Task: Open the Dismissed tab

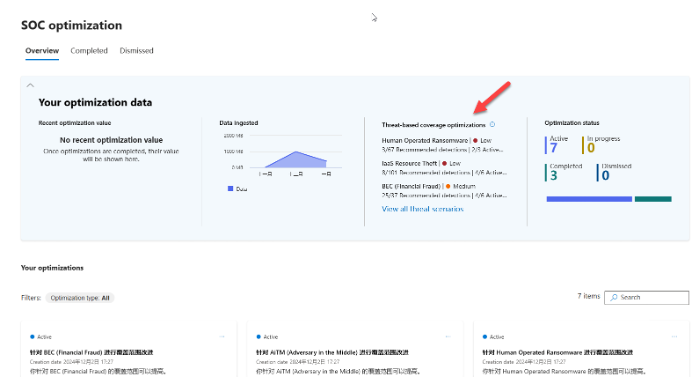Action: 137,51
